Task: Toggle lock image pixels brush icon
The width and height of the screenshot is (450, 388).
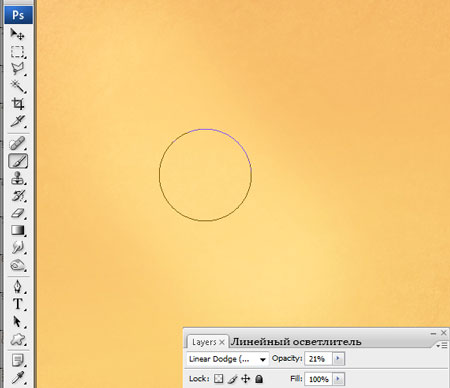Action: click(232, 379)
